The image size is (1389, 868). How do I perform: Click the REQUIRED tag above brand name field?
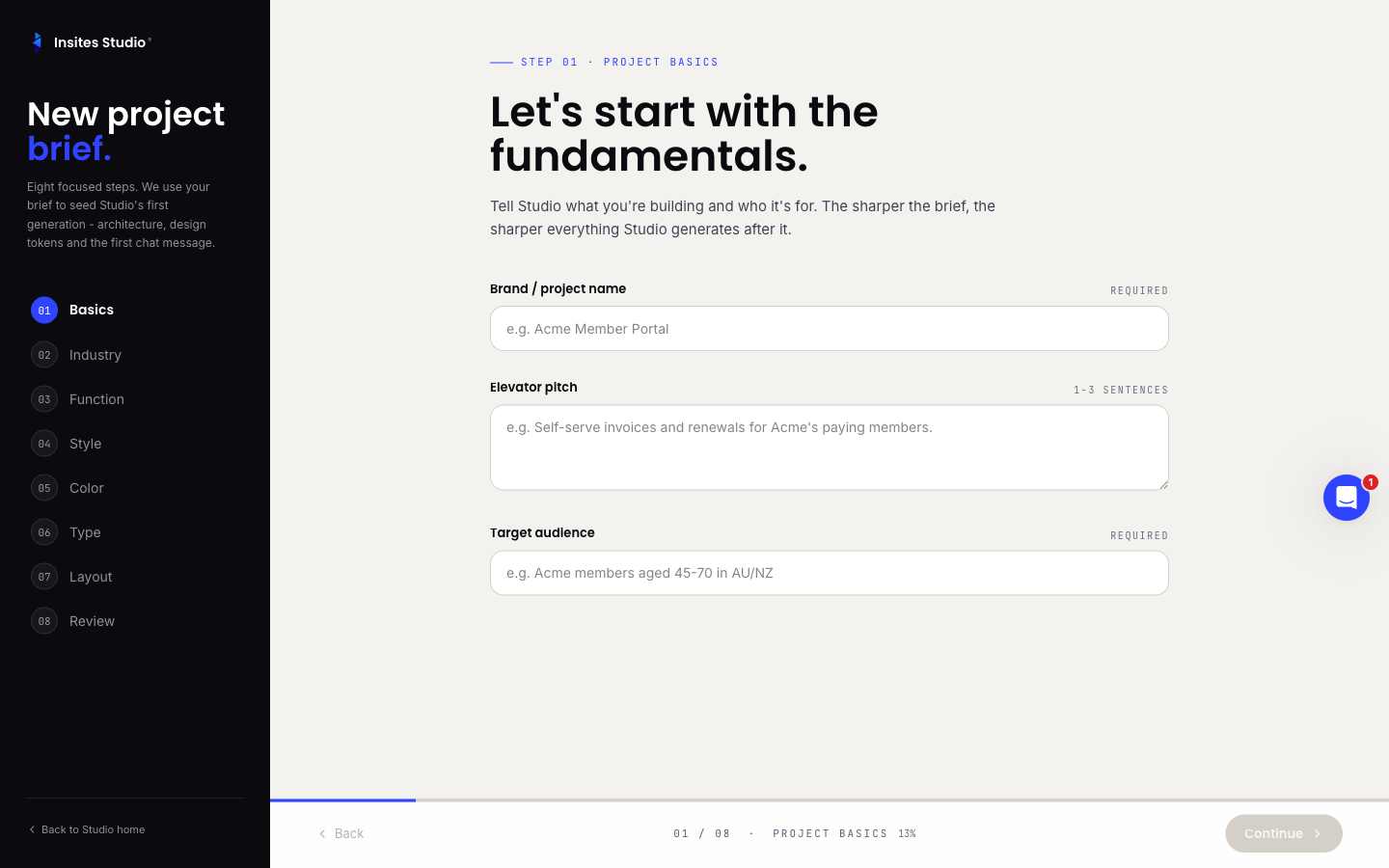point(1139,290)
